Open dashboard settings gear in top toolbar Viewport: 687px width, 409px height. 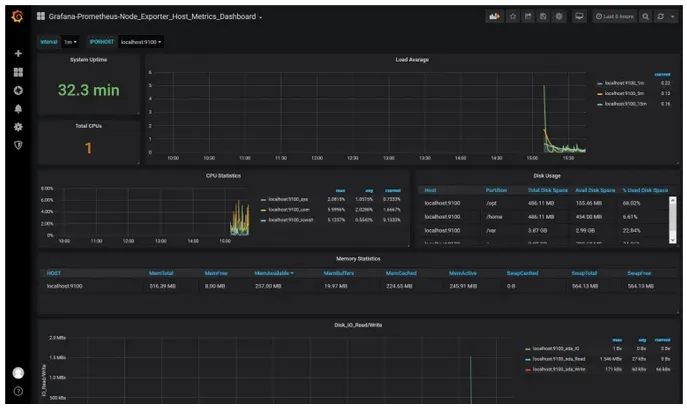point(559,16)
